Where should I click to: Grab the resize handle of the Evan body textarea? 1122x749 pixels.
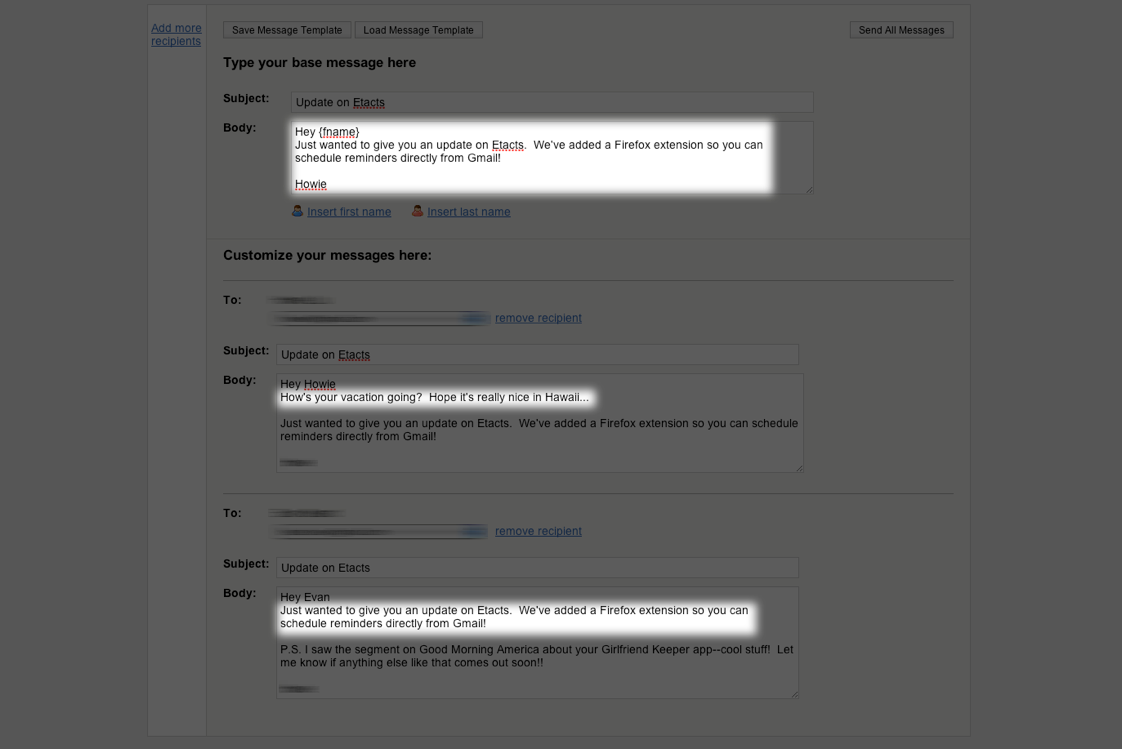[x=794, y=694]
